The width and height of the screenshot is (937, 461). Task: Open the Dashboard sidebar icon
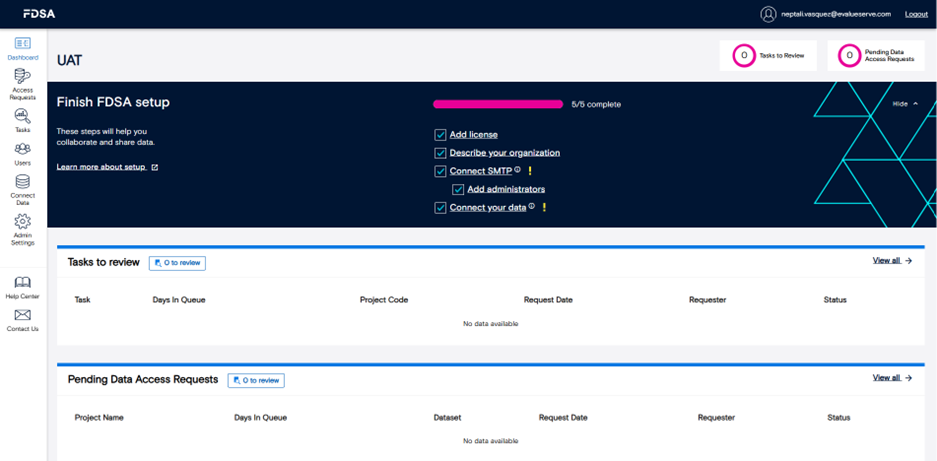[x=22, y=44]
